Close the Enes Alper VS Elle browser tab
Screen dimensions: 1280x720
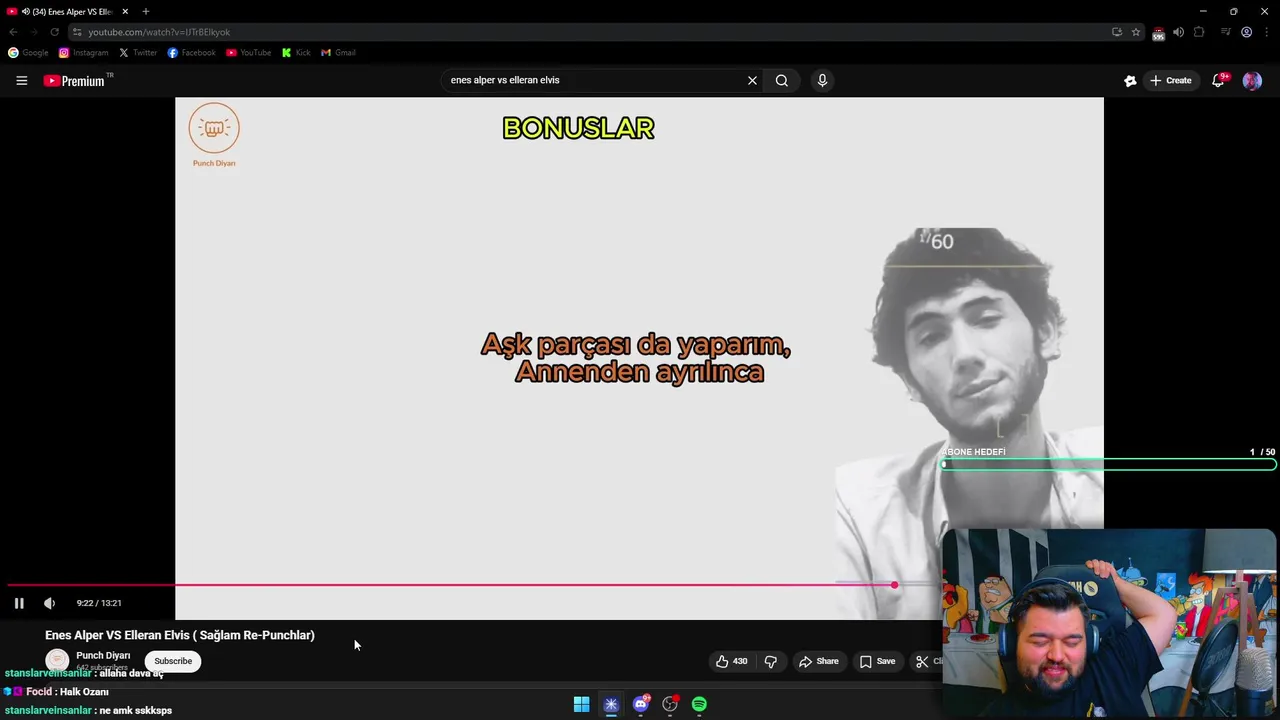coord(125,11)
